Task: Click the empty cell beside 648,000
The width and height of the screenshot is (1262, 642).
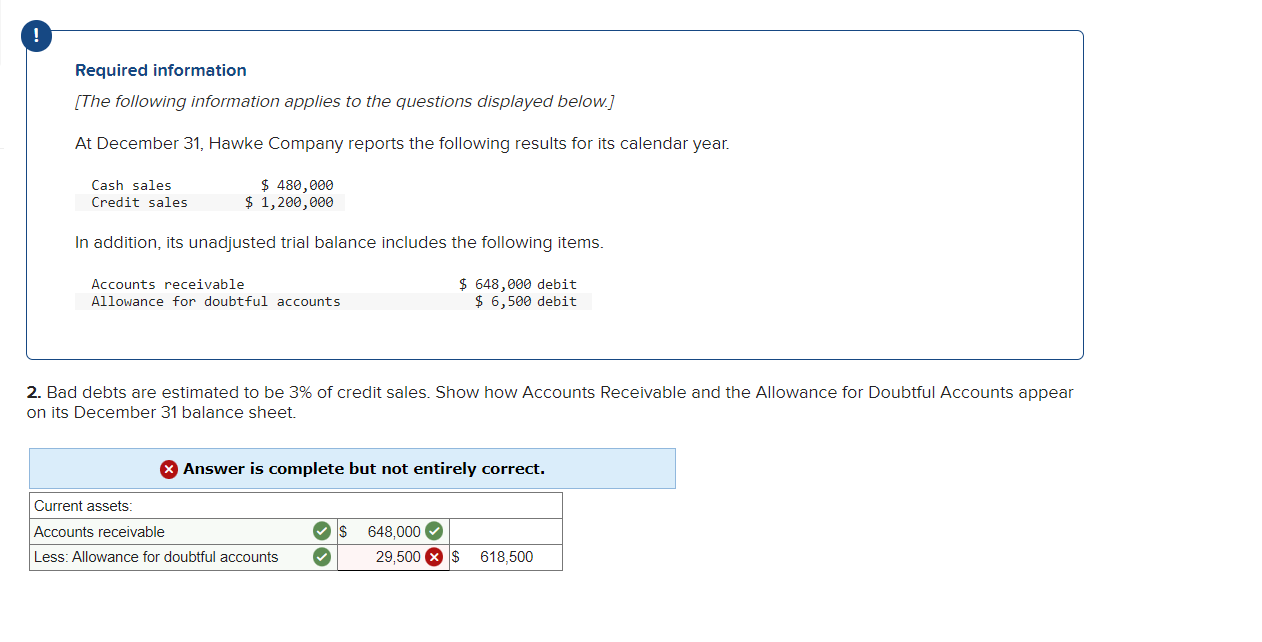Action: tap(505, 531)
